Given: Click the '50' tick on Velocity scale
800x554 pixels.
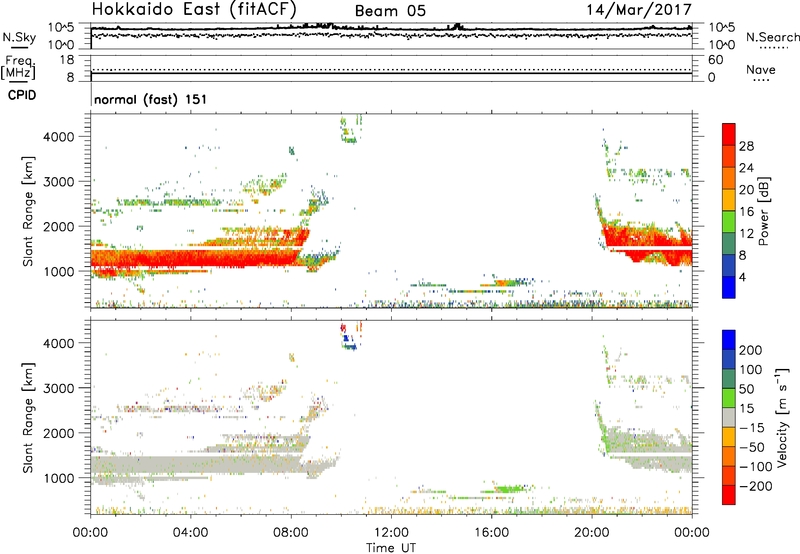Looking at the screenshot, I should click(746, 389).
